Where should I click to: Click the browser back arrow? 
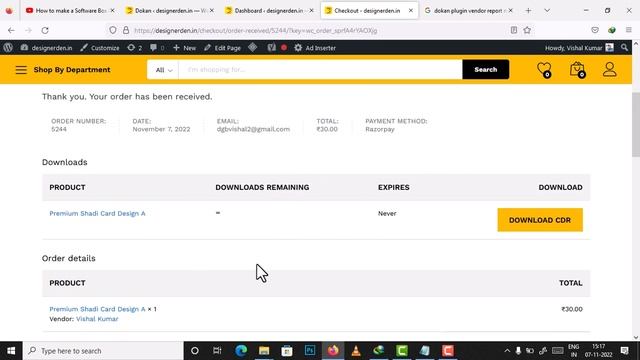(11, 30)
